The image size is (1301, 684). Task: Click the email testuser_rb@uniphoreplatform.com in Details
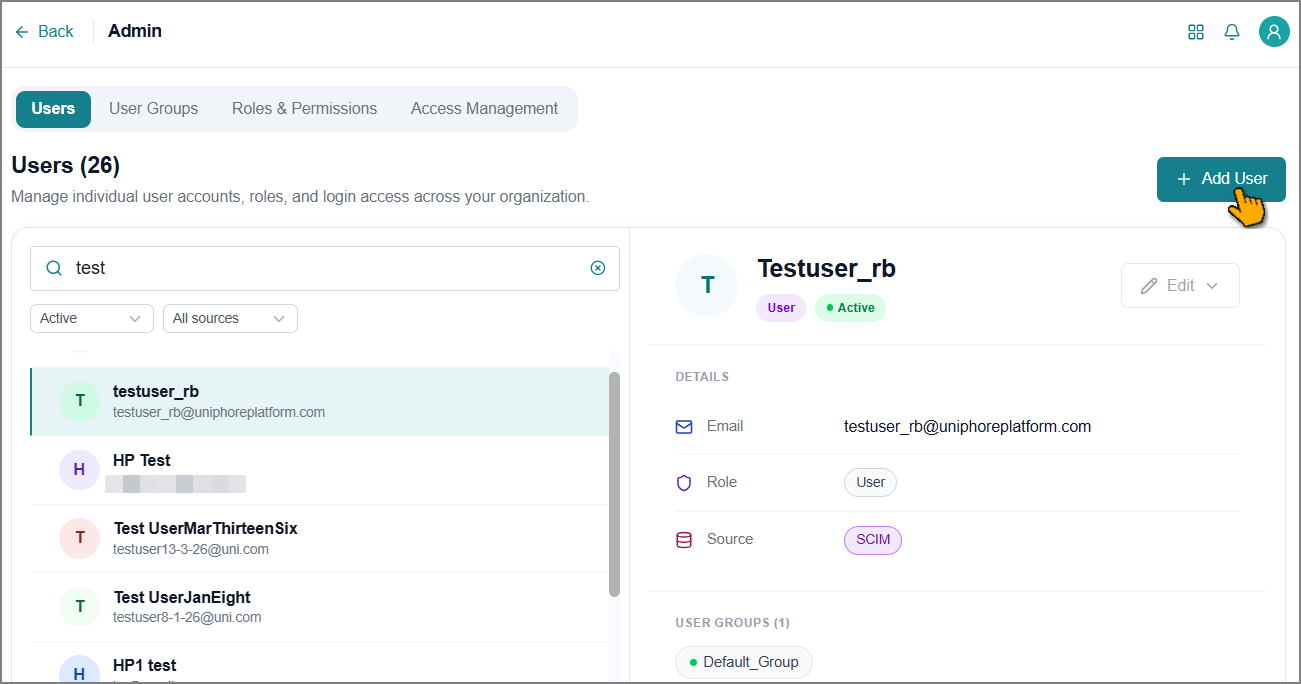[x=967, y=427]
